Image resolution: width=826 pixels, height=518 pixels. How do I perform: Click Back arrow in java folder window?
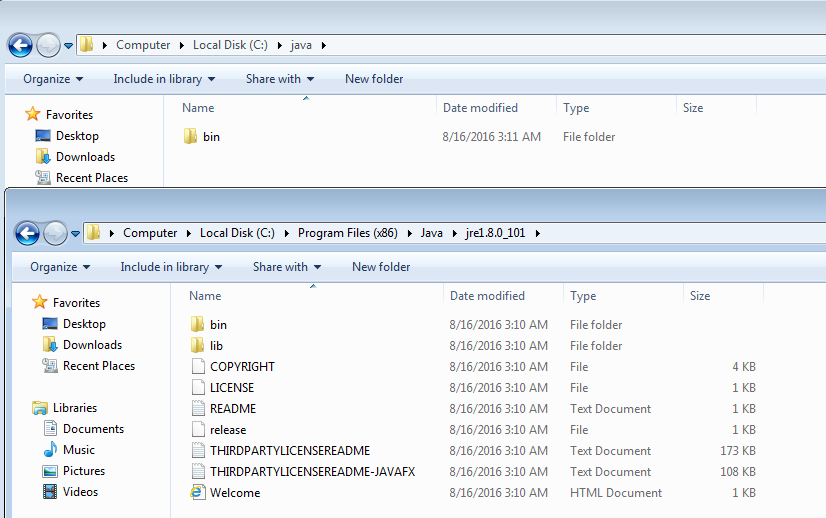[x=20, y=46]
